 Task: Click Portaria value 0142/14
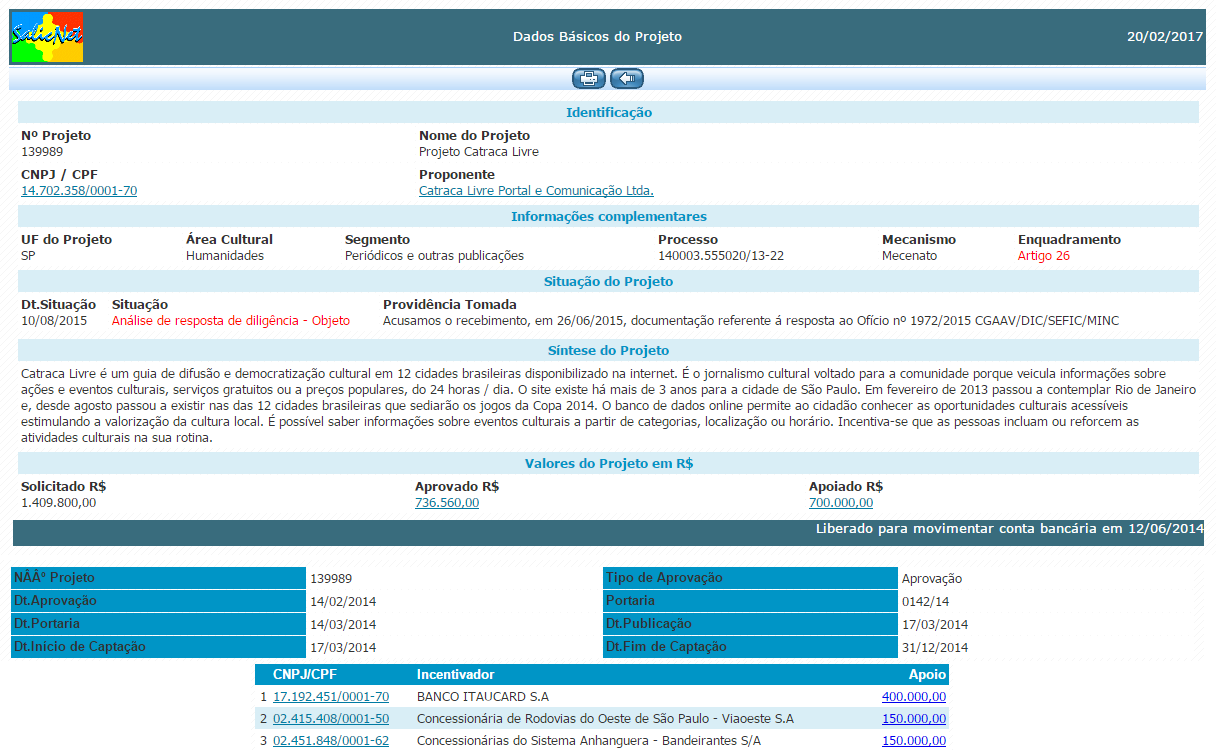coord(924,601)
